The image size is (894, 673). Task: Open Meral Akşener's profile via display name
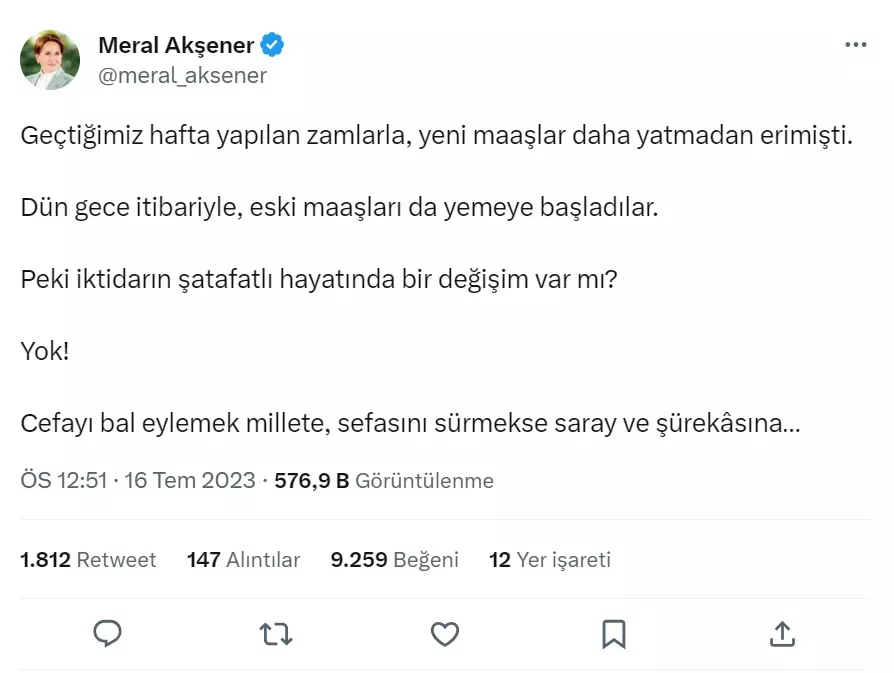pos(173,44)
